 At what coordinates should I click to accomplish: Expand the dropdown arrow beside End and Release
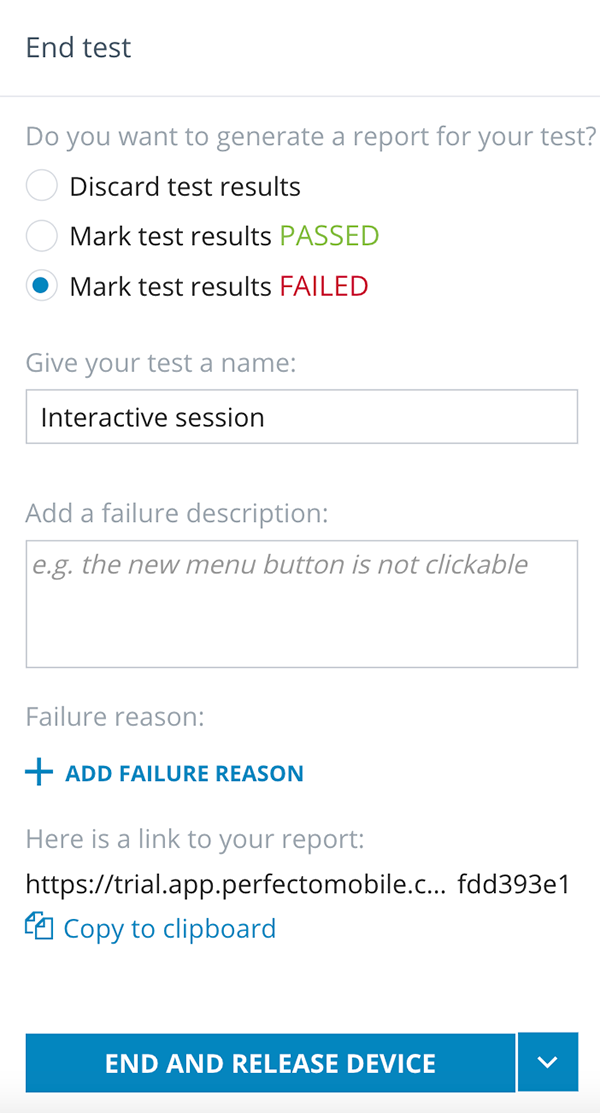pos(547,1062)
